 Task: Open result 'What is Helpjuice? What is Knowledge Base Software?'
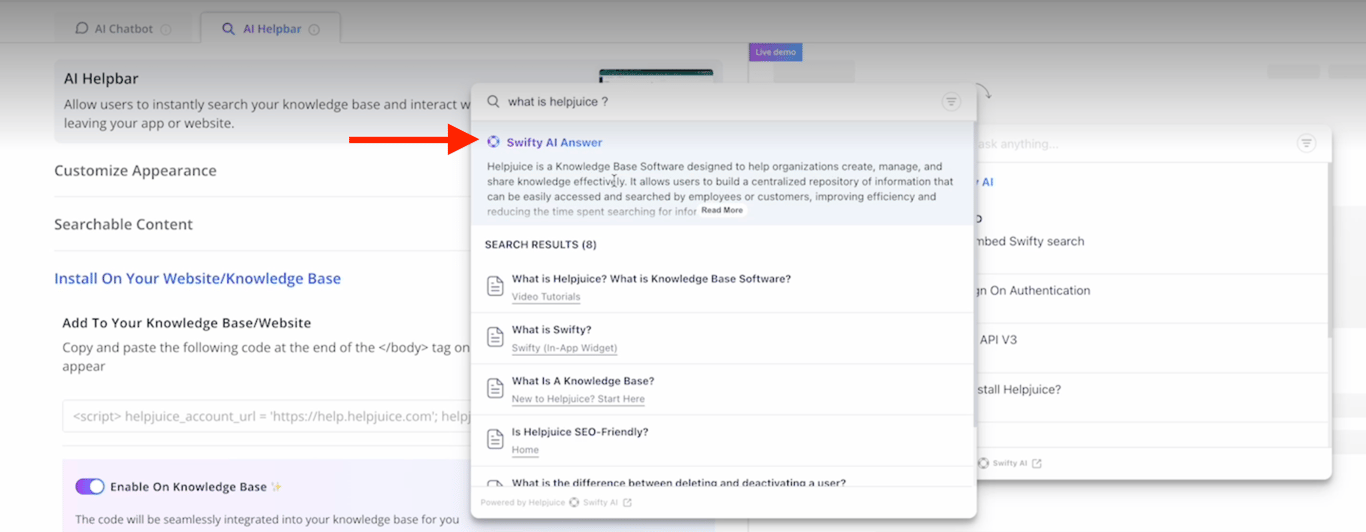point(651,279)
